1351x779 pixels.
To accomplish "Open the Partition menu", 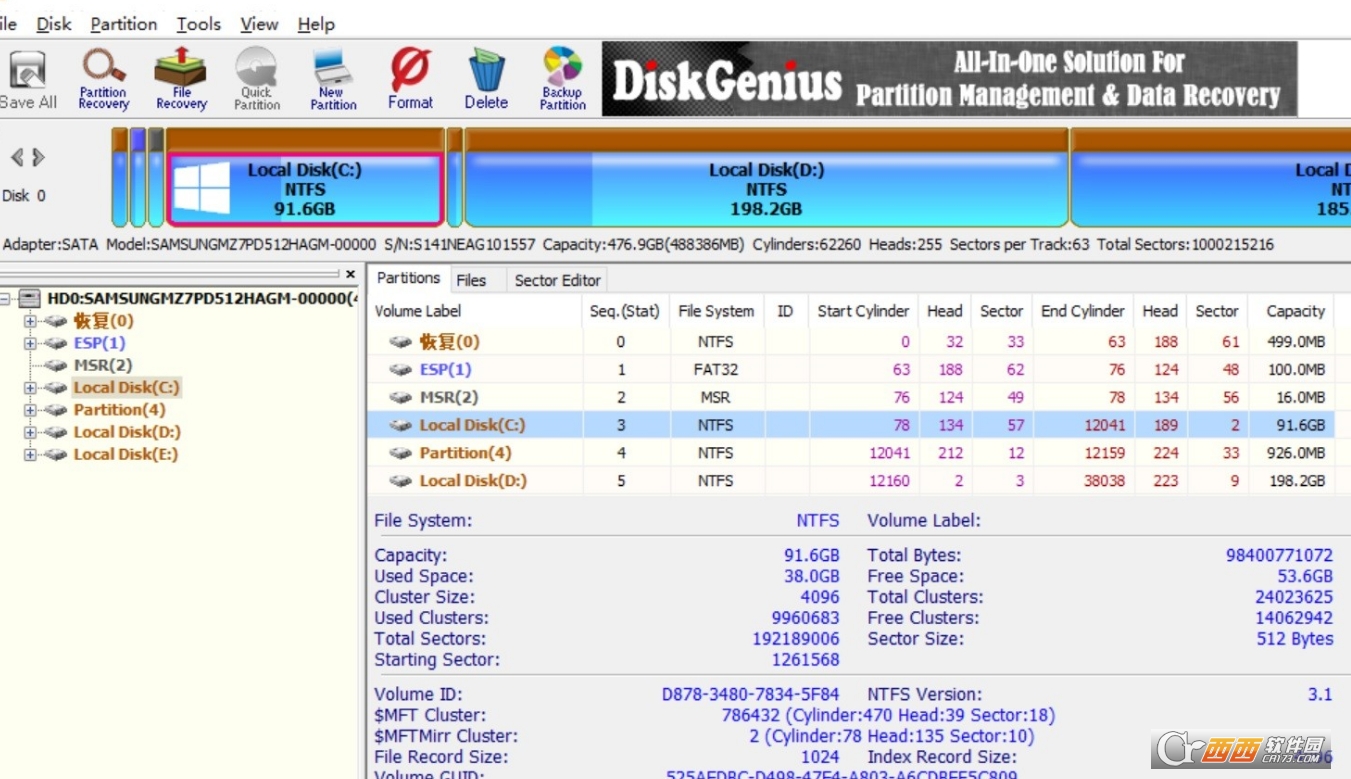I will point(124,24).
